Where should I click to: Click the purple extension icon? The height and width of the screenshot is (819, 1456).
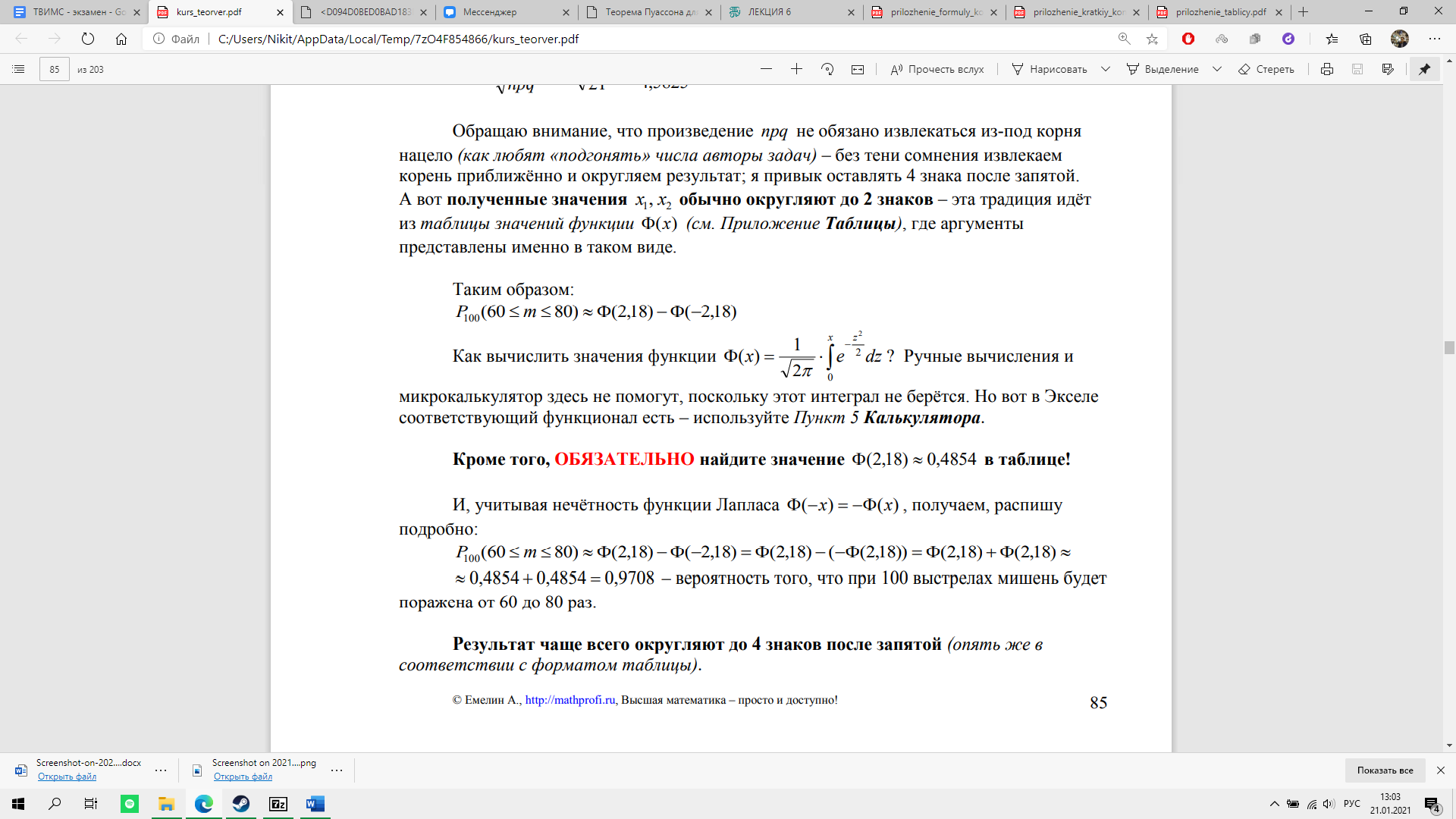(x=1288, y=39)
